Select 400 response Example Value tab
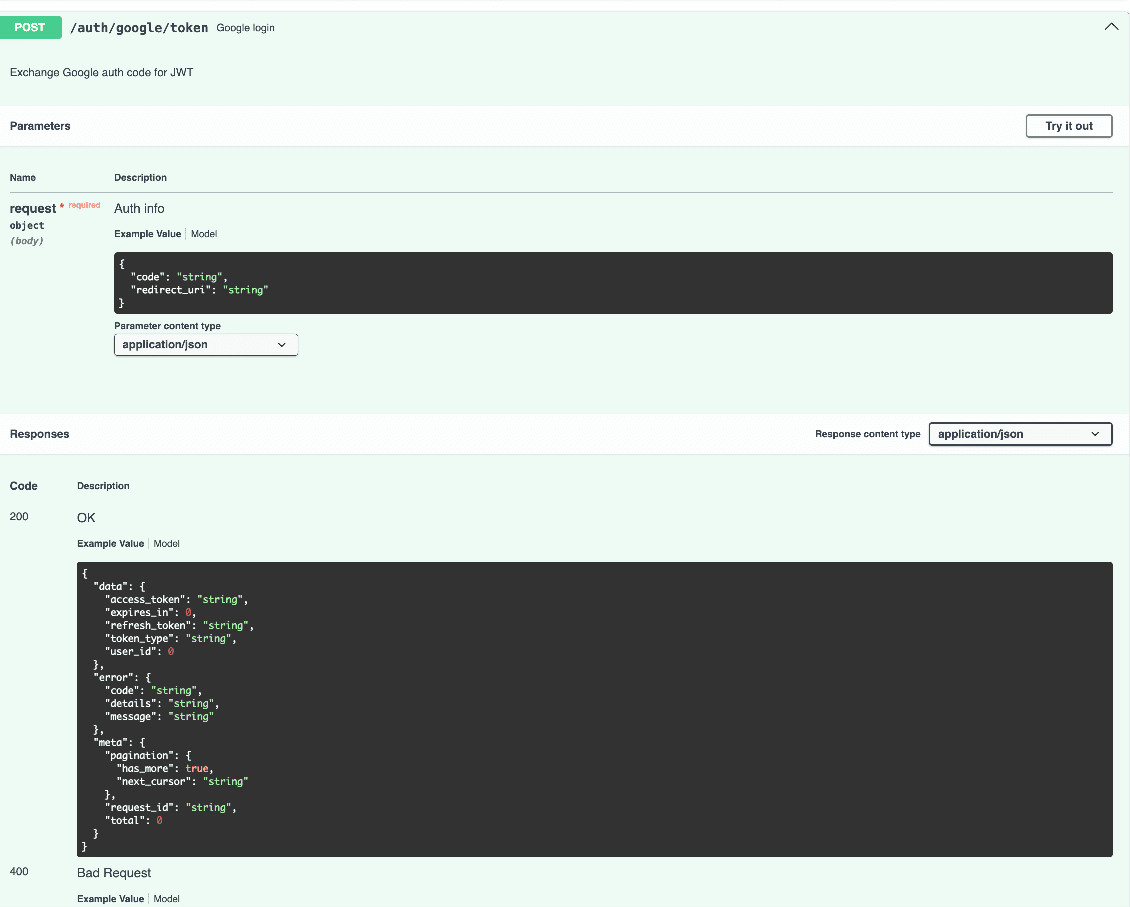Image resolution: width=1130 pixels, height=907 pixels. [x=110, y=898]
